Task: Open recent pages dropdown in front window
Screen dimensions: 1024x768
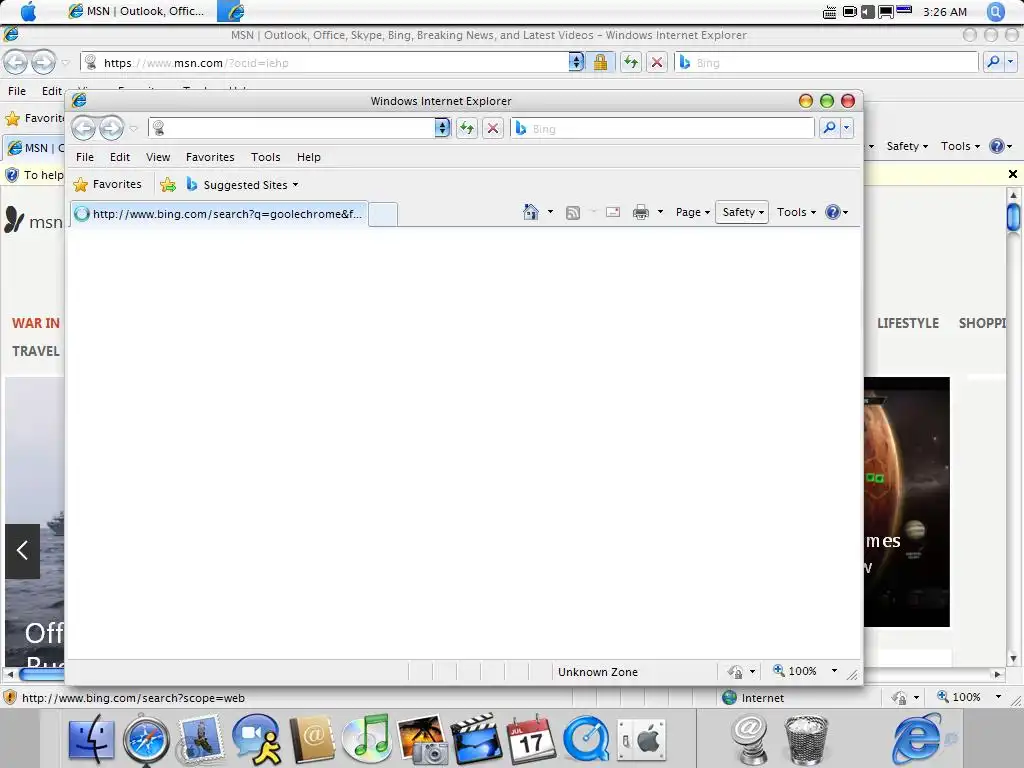Action: pyautogui.click(x=133, y=129)
